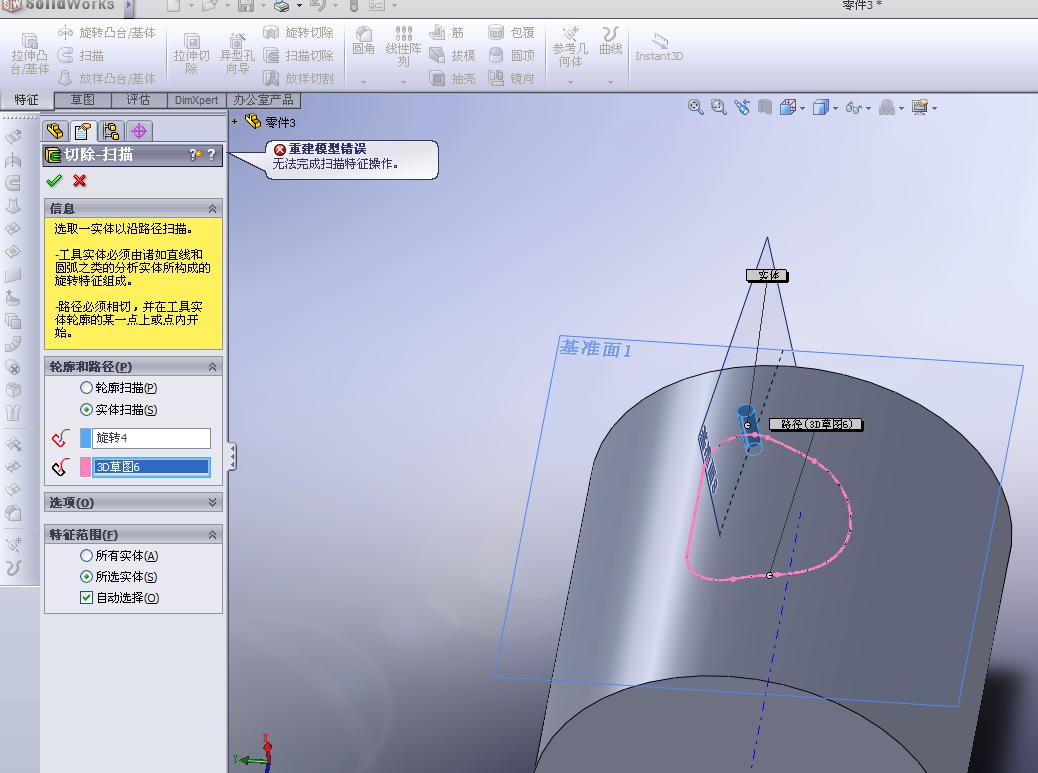The image size is (1038, 773).
Task: Switch to the 特征 tab
Action: [26, 100]
